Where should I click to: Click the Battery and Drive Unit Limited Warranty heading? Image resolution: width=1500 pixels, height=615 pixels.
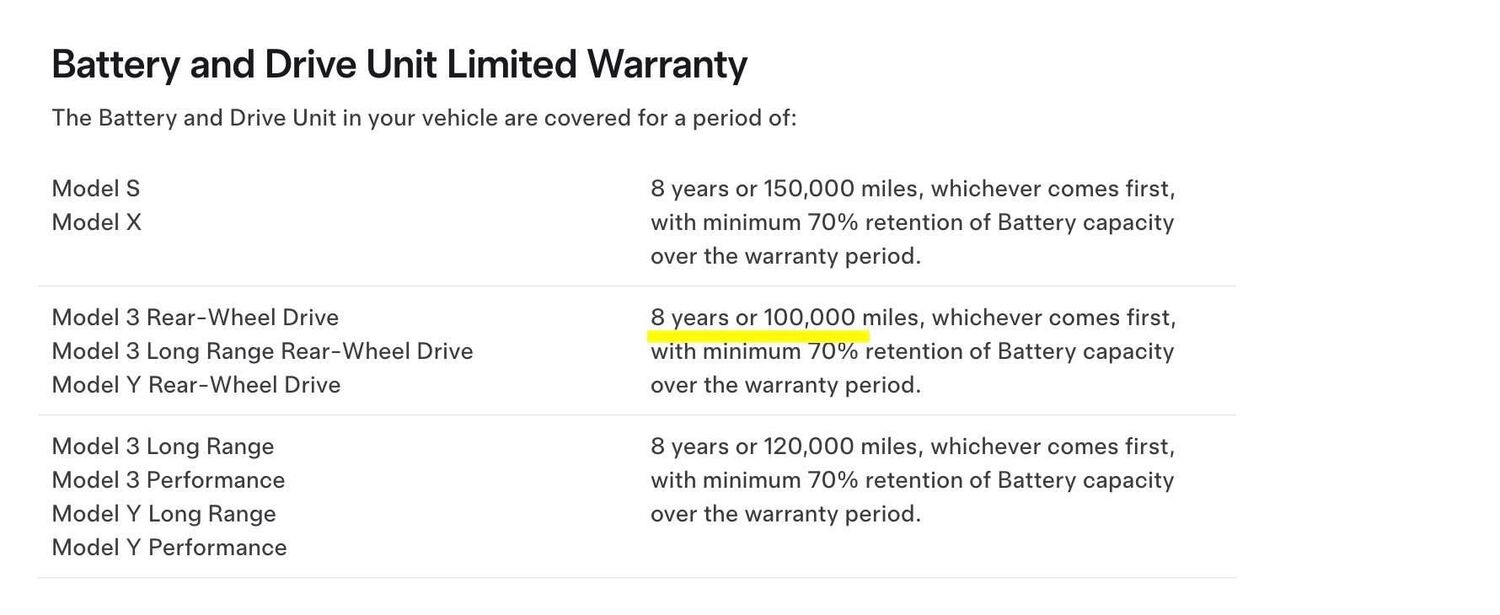(x=399, y=65)
